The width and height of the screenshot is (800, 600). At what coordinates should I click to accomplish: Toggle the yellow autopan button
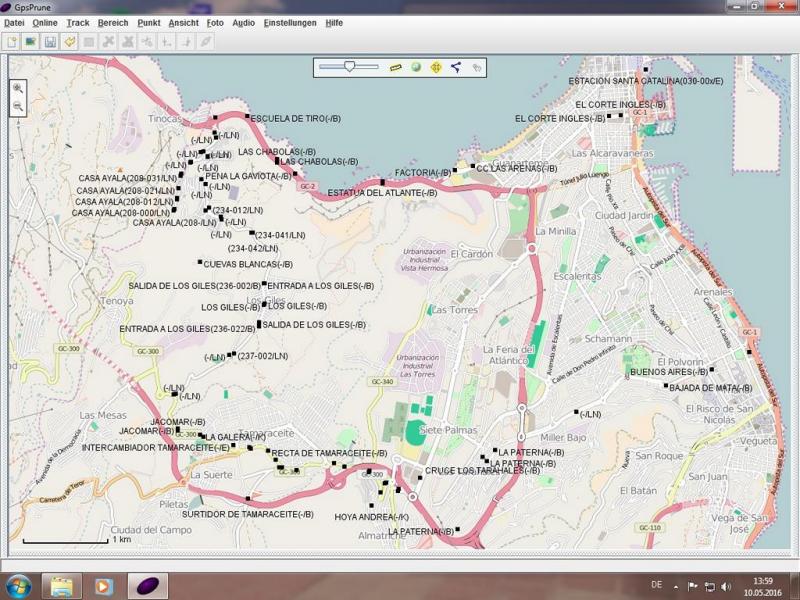click(436, 67)
